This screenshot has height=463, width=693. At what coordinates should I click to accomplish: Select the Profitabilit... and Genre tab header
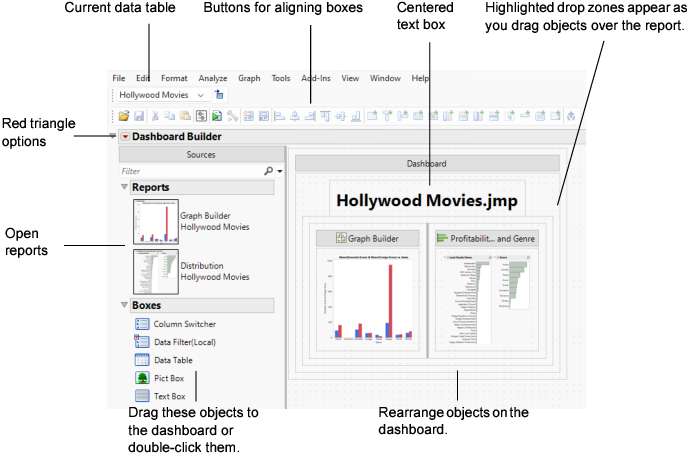click(x=487, y=239)
